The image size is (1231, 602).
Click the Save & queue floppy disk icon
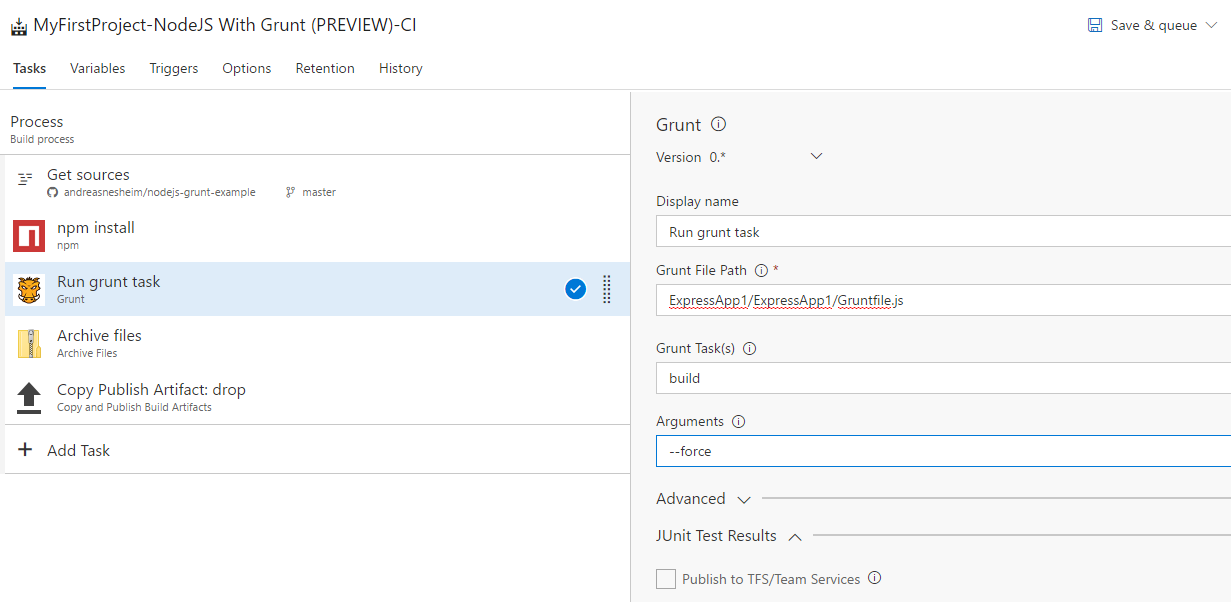click(x=1095, y=25)
